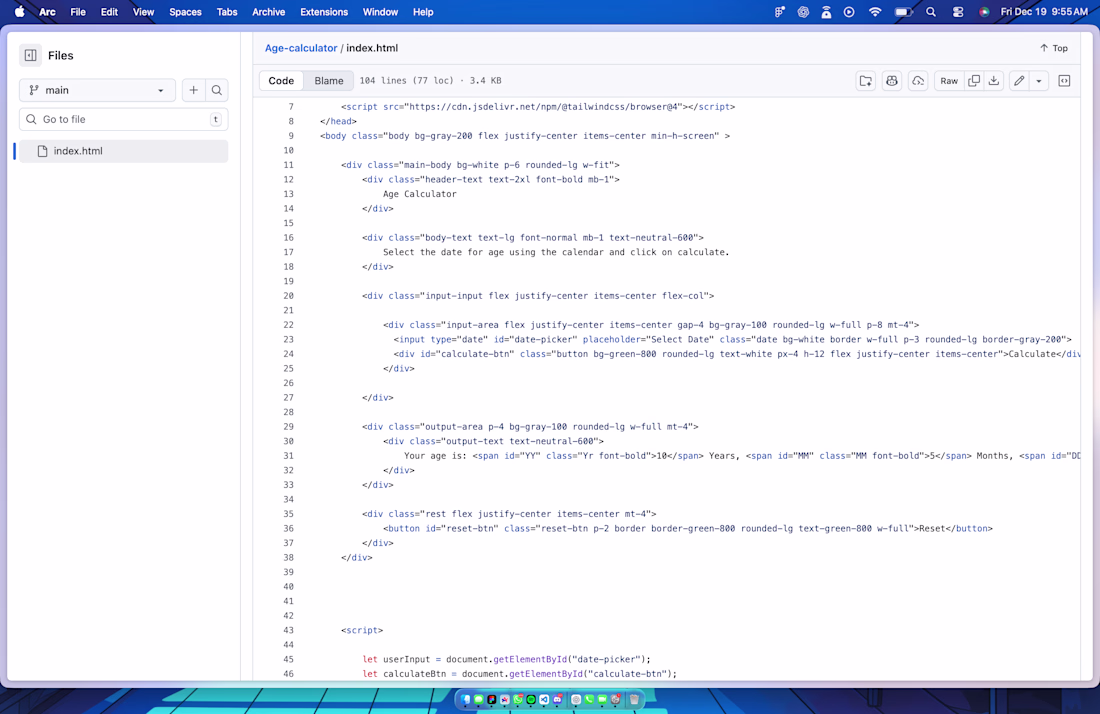Click the ChatGPT menu bar icon
1100x714 pixels.
pyautogui.click(x=803, y=12)
